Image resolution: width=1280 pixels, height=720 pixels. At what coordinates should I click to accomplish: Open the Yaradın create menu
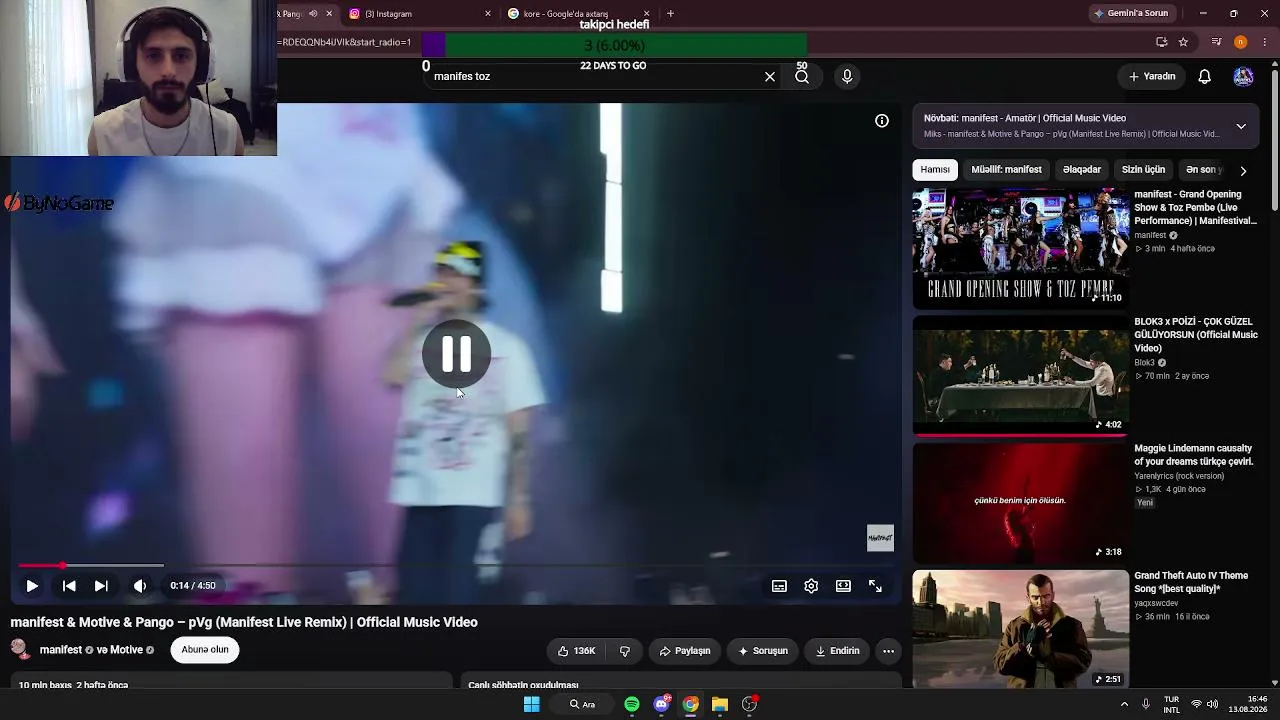[x=1152, y=76]
